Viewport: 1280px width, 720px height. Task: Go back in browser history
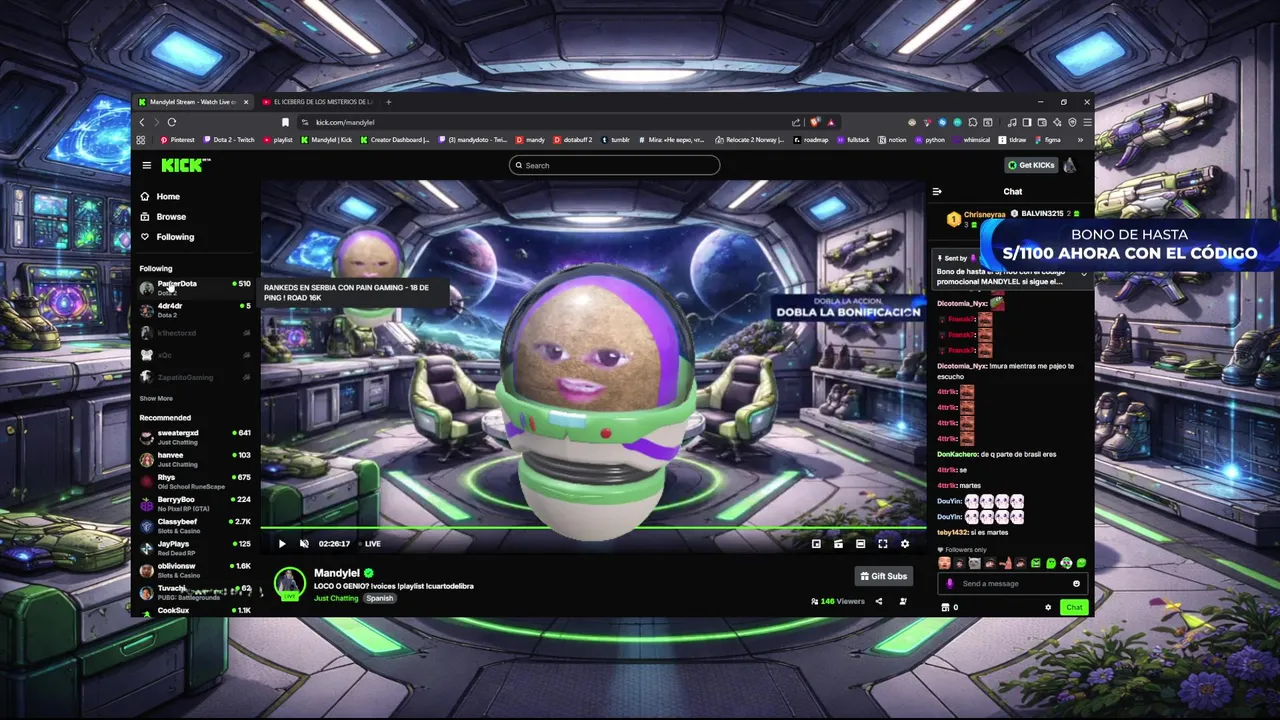pyautogui.click(x=142, y=122)
